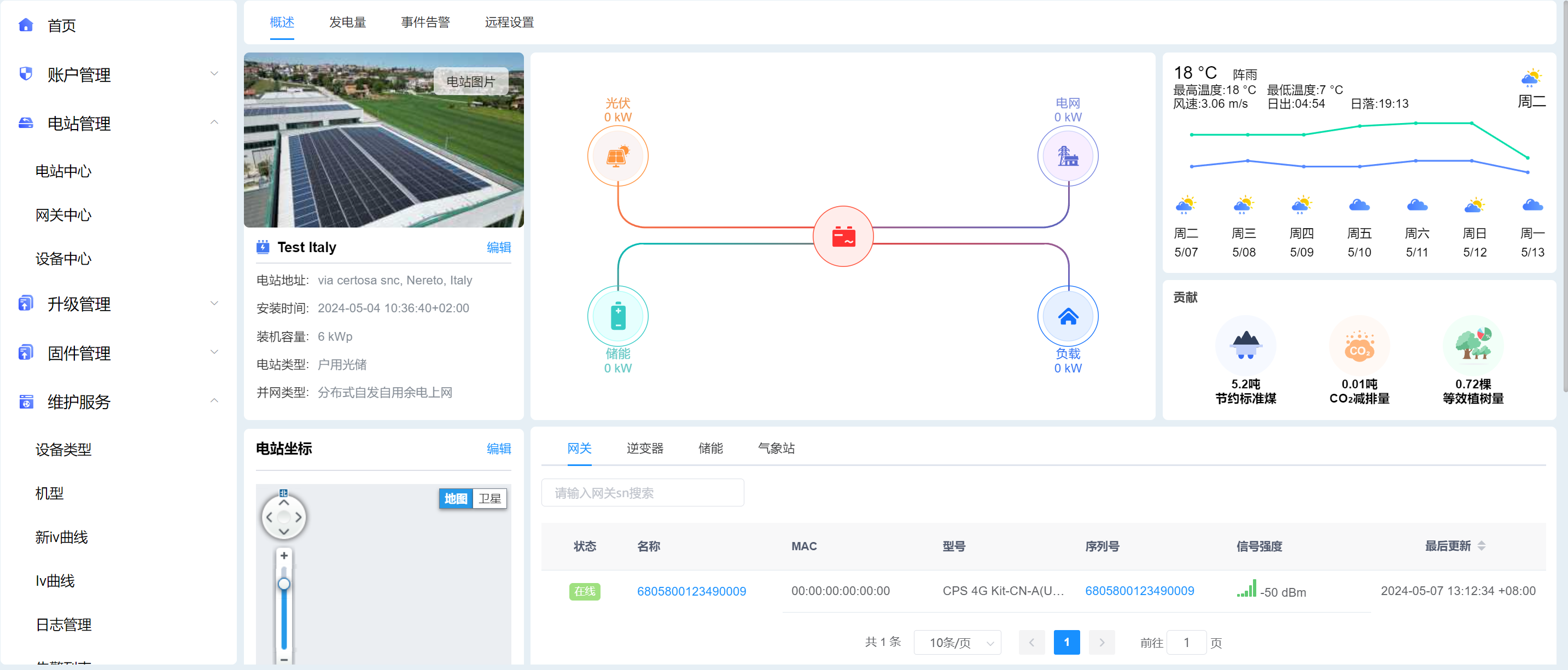1568x670 pixels.
Task: Click the signal strength bars icon
Action: pos(1246,589)
